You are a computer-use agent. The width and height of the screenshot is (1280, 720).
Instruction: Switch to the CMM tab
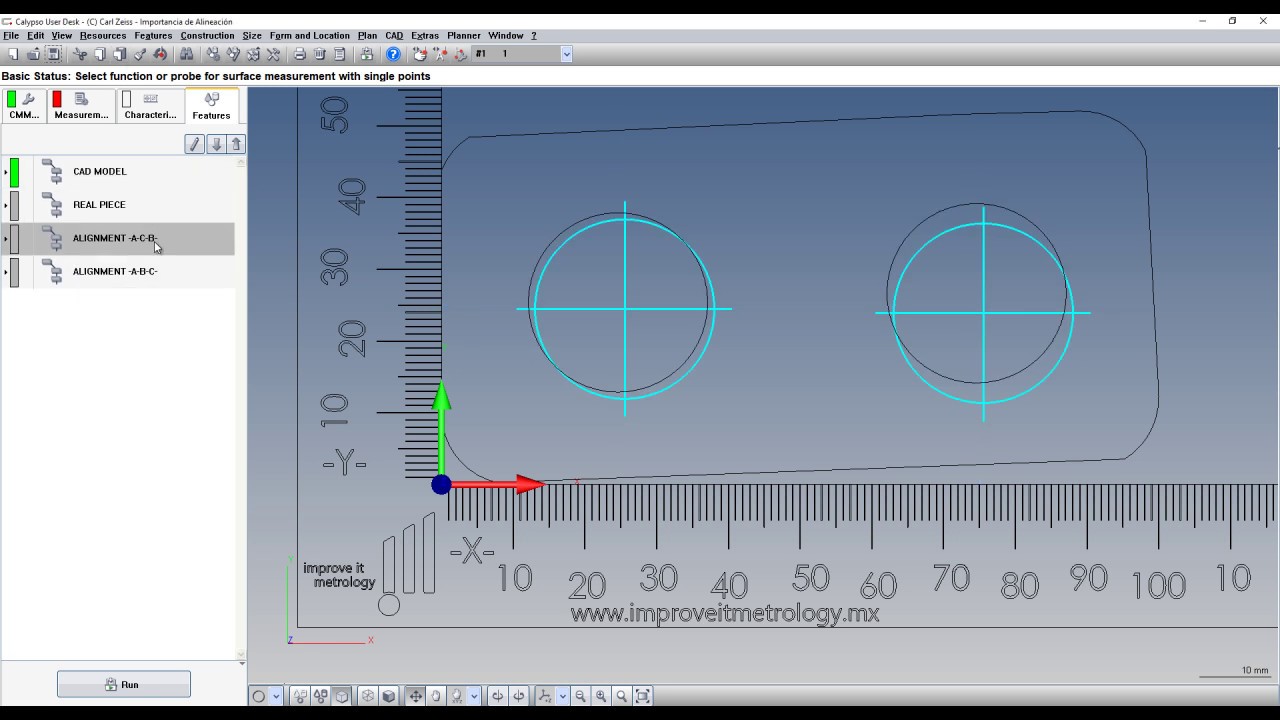tap(24, 106)
